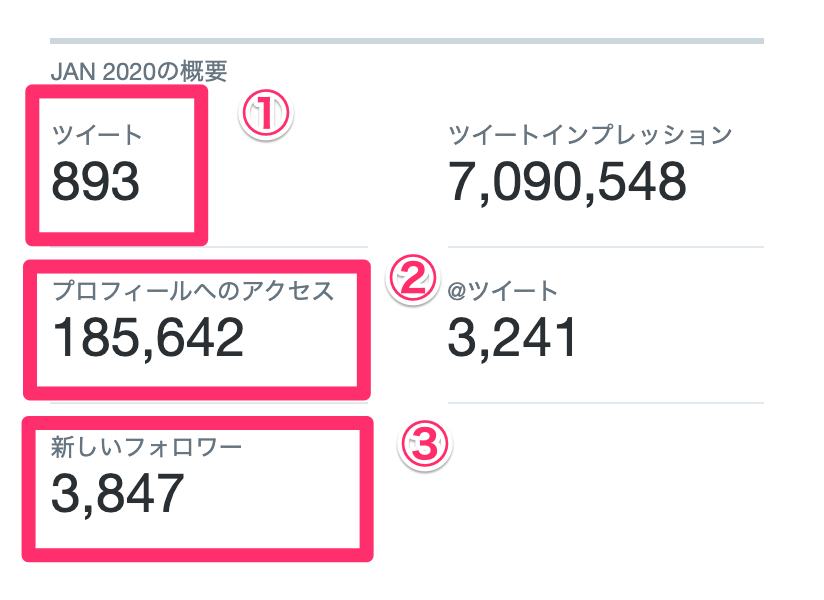Click the tweet count 893

point(96,181)
